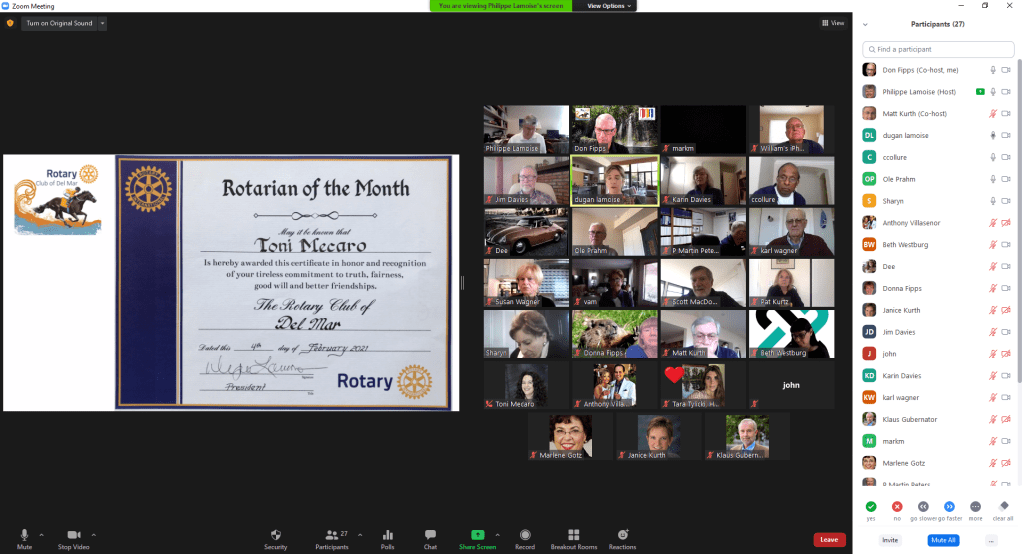Click the red Leave button
Viewport: 1023px width, 554px height.
tap(828, 540)
